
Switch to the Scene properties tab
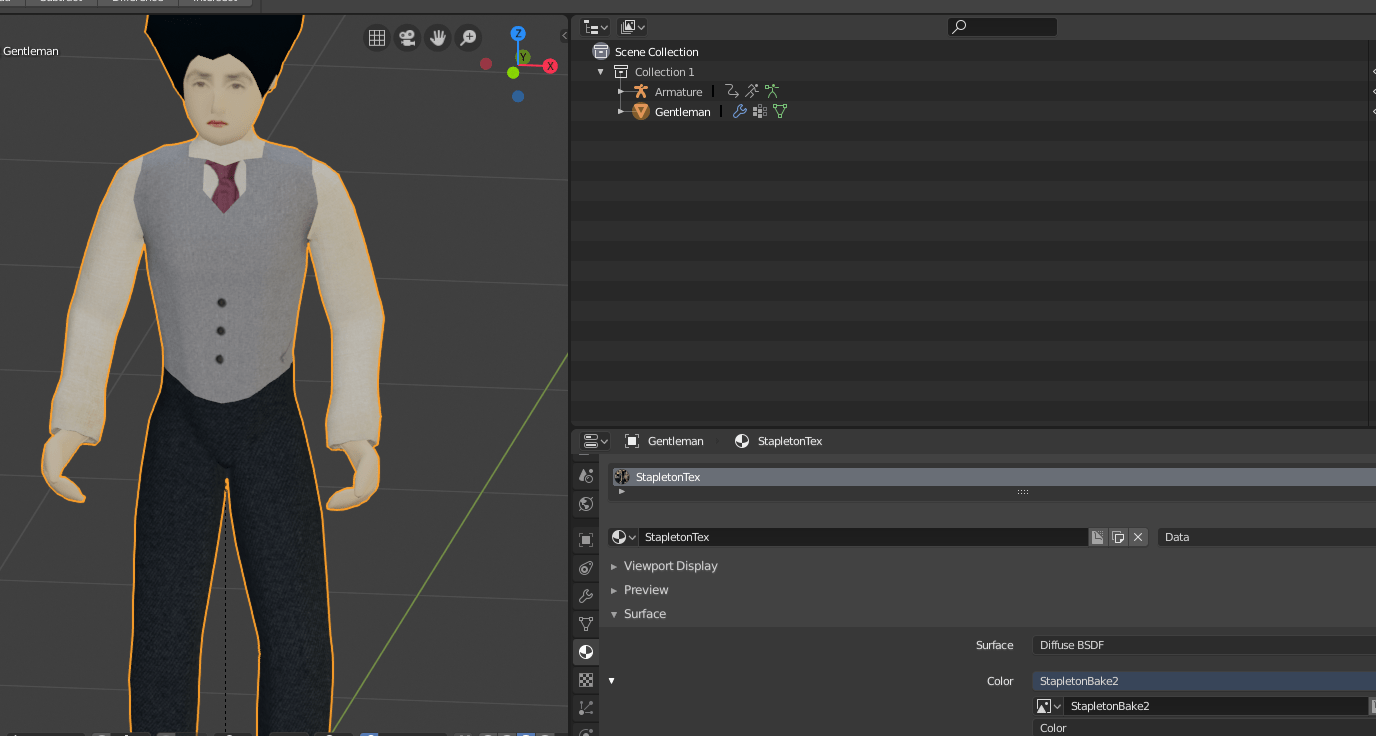point(586,476)
